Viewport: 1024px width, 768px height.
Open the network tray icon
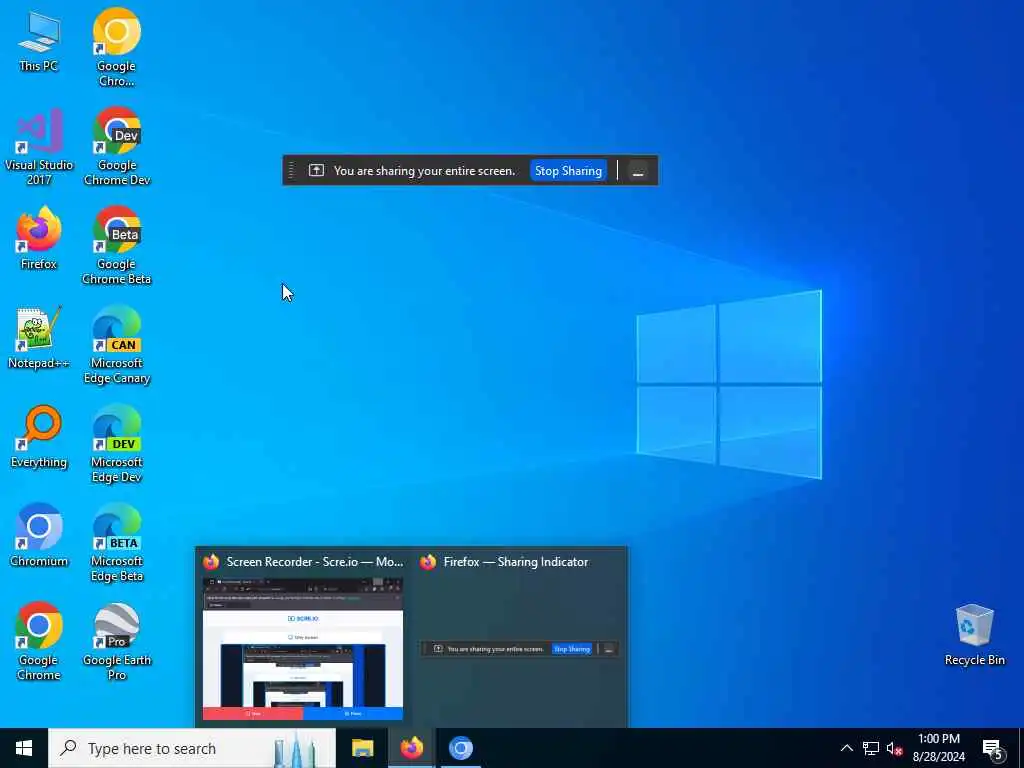pyautogui.click(x=871, y=748)
